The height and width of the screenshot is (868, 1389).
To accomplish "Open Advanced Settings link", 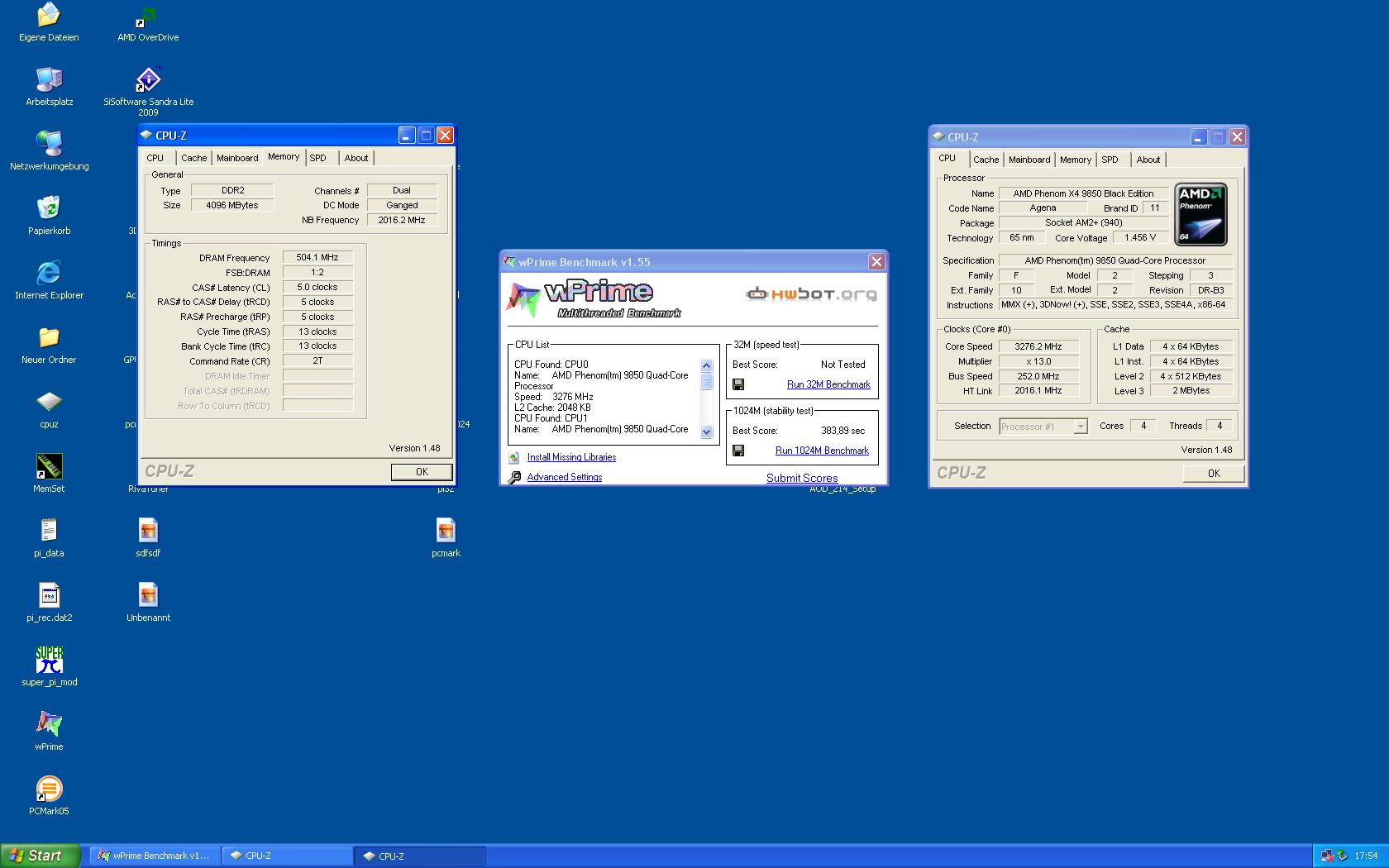I will point(565,477).
